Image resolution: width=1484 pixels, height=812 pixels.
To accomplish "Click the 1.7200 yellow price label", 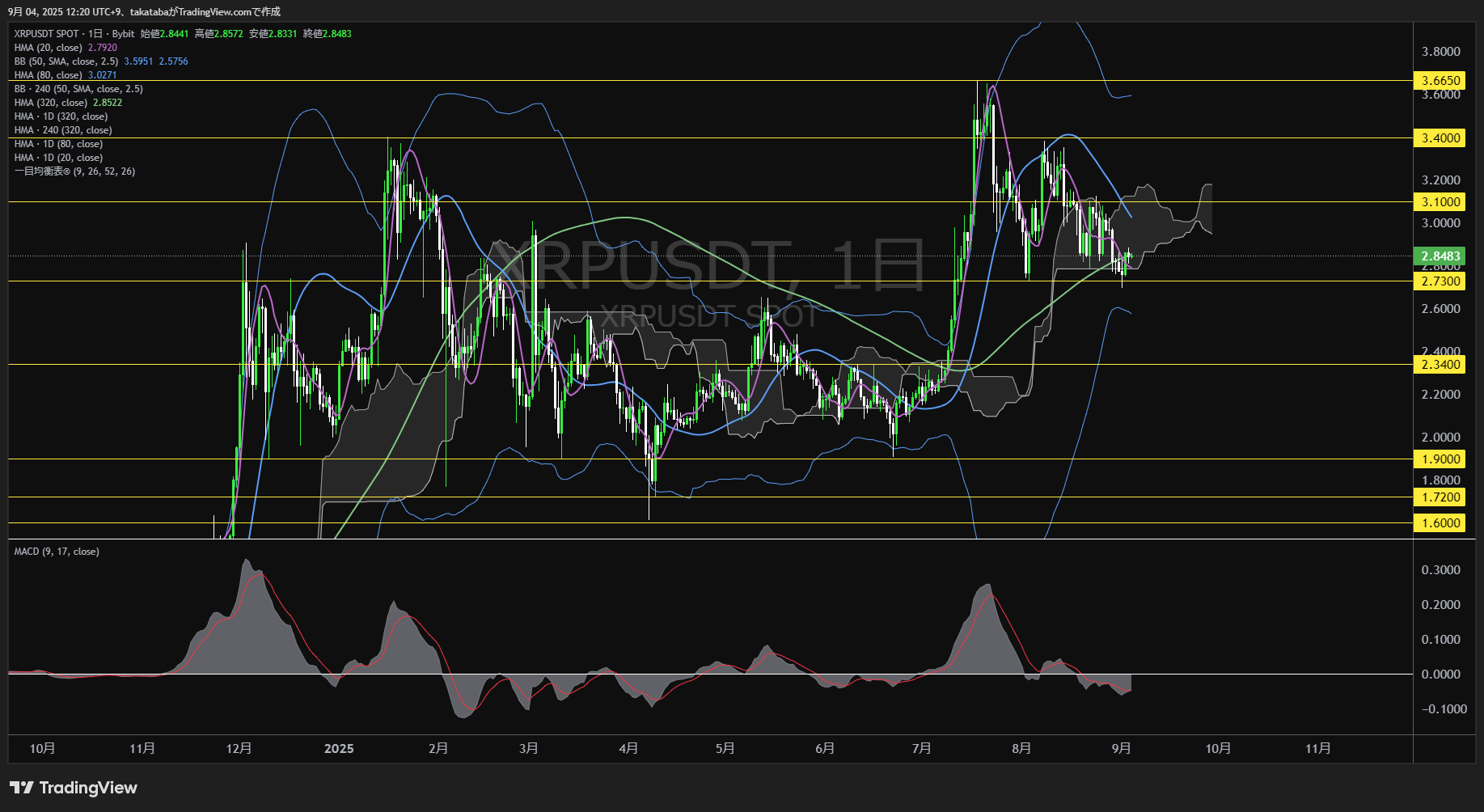I will (1440, 497).
